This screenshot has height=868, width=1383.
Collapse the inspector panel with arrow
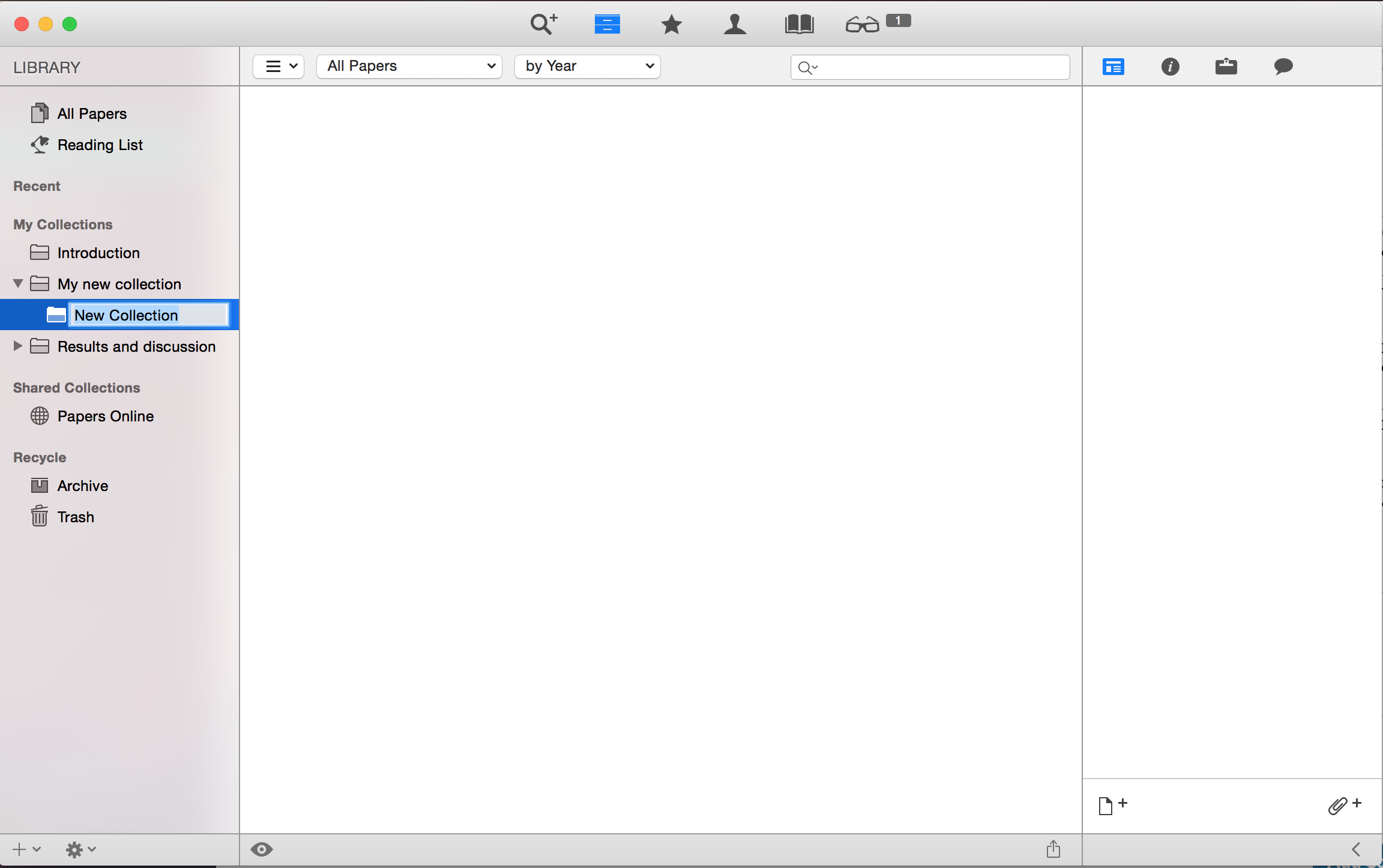click(x=1356, y=849)
